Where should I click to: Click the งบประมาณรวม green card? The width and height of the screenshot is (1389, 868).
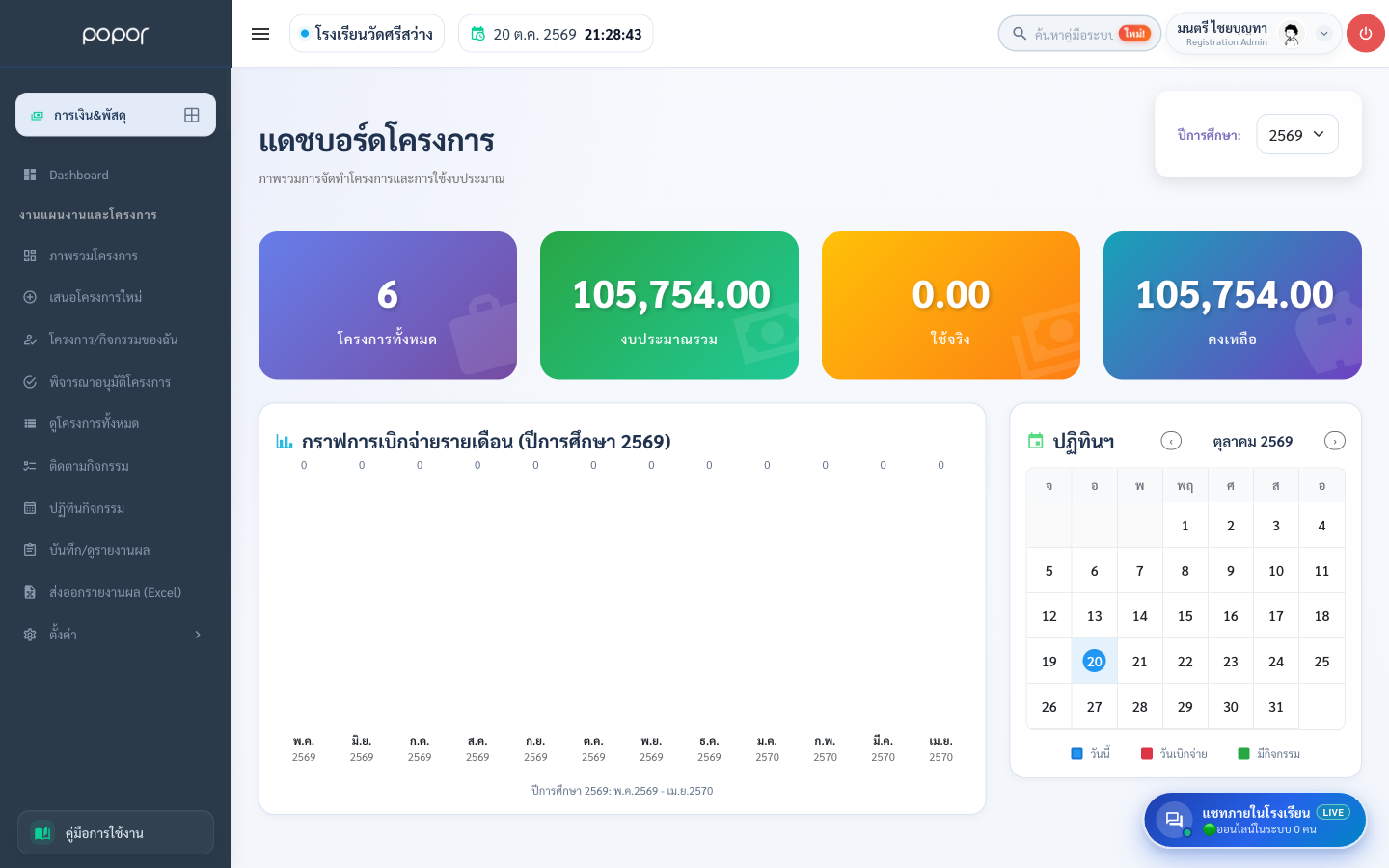[669, 305]
